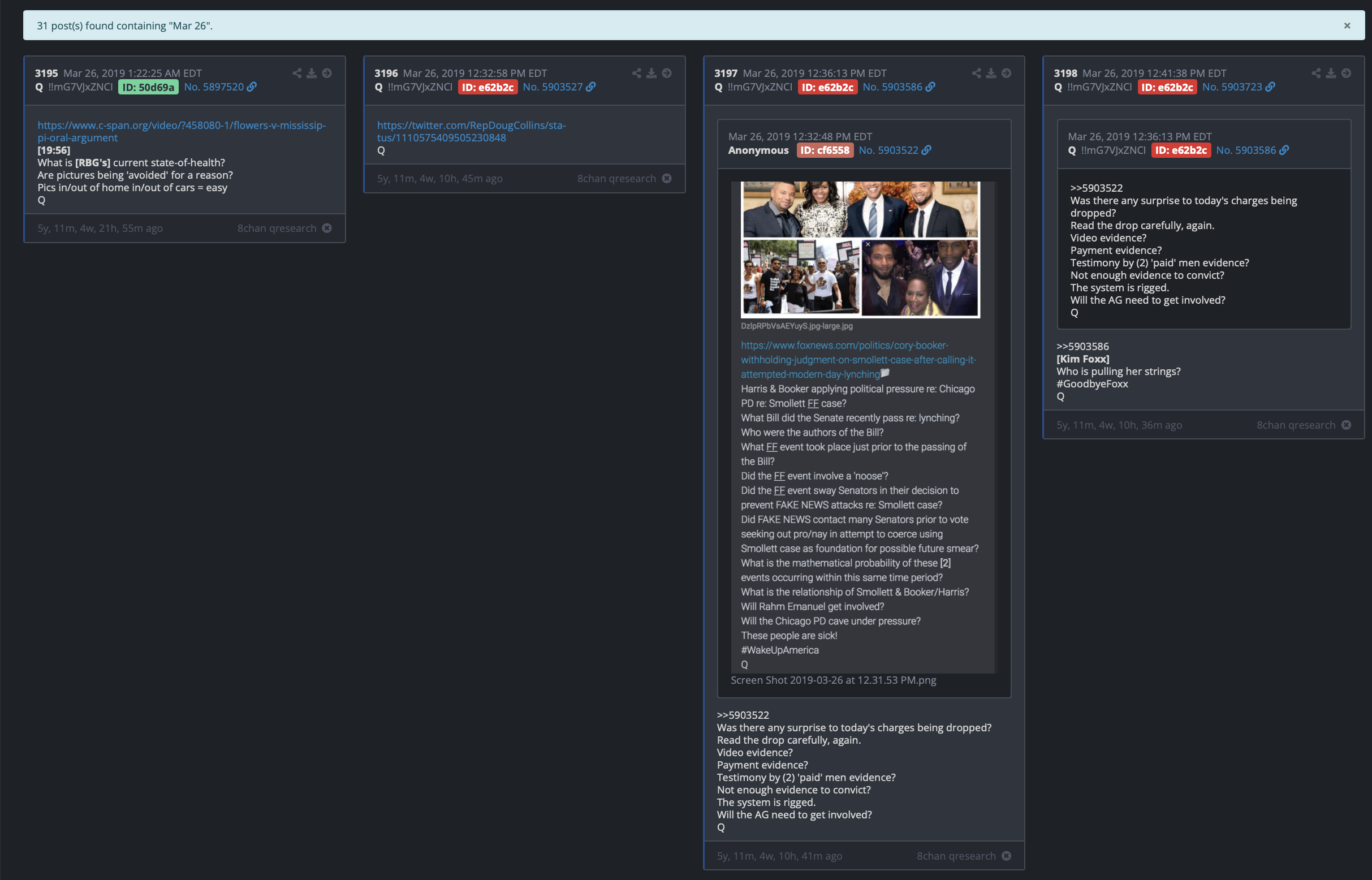Click >>5903522 reference at bottom of post 3197
Image resolution: width=1372 pixels, height=880 pixels.
pyautogui.click(x=743, y=715)
